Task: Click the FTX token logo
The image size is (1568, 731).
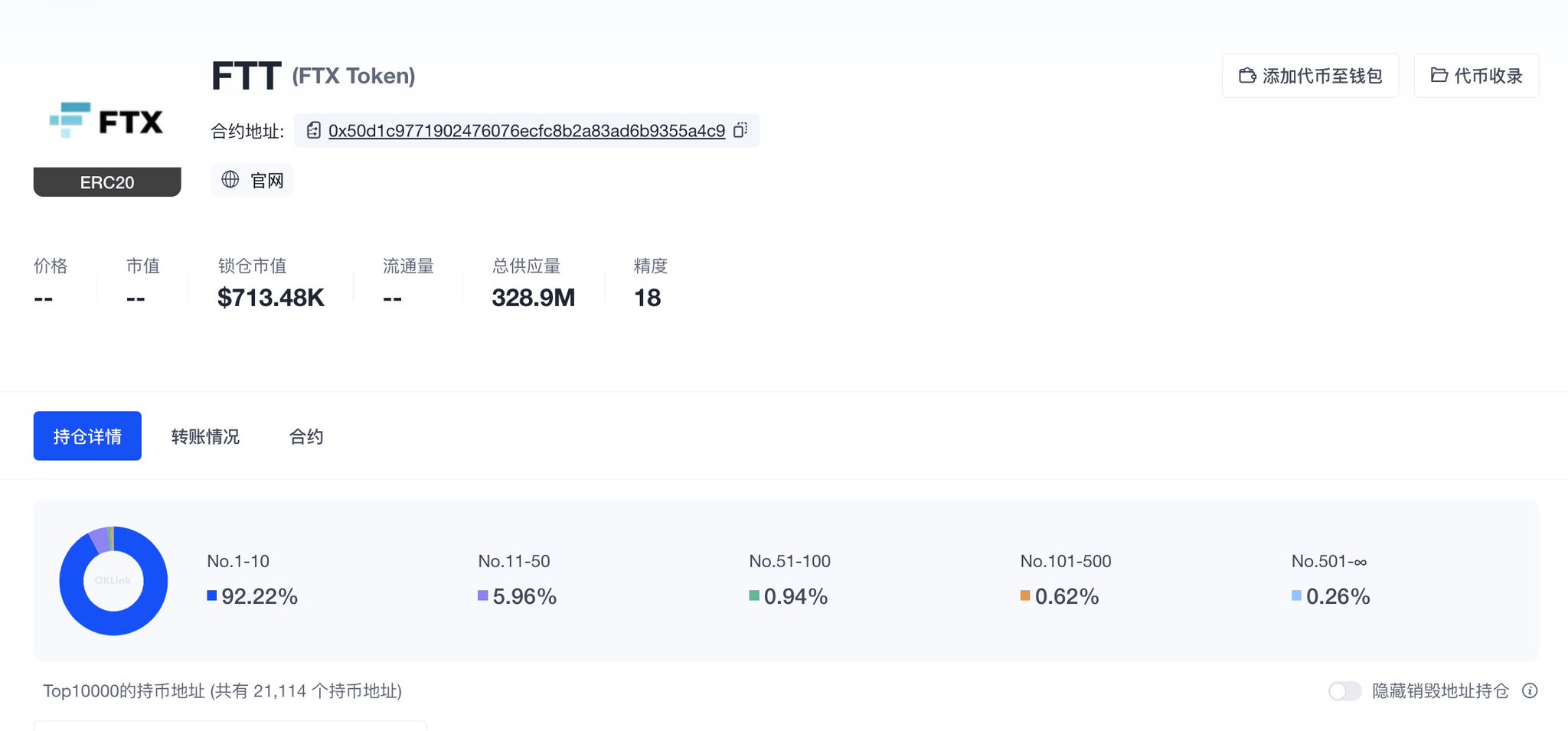Action: coord(107,120)
